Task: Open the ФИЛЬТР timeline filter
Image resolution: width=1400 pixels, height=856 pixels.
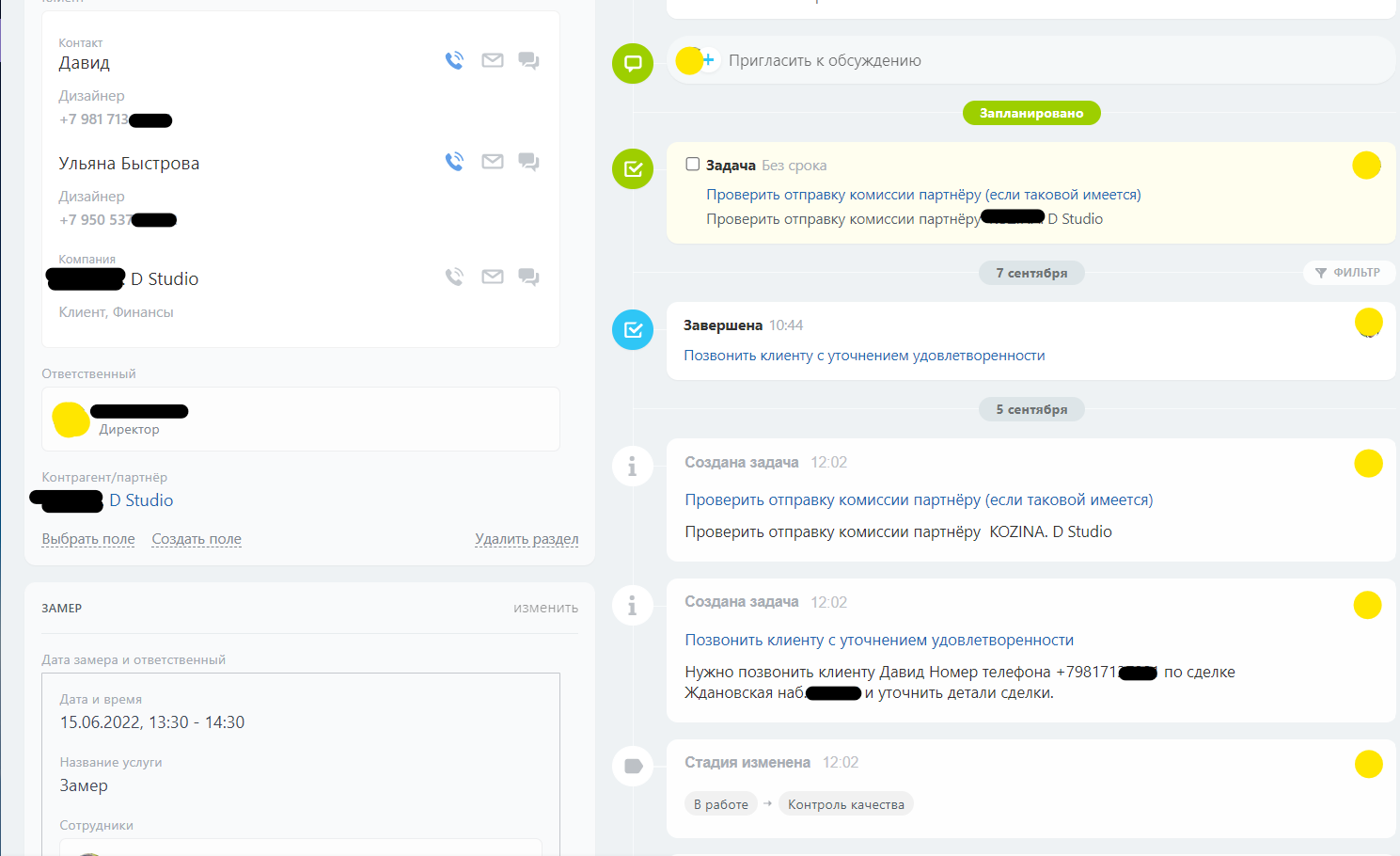Action: 1348,273
